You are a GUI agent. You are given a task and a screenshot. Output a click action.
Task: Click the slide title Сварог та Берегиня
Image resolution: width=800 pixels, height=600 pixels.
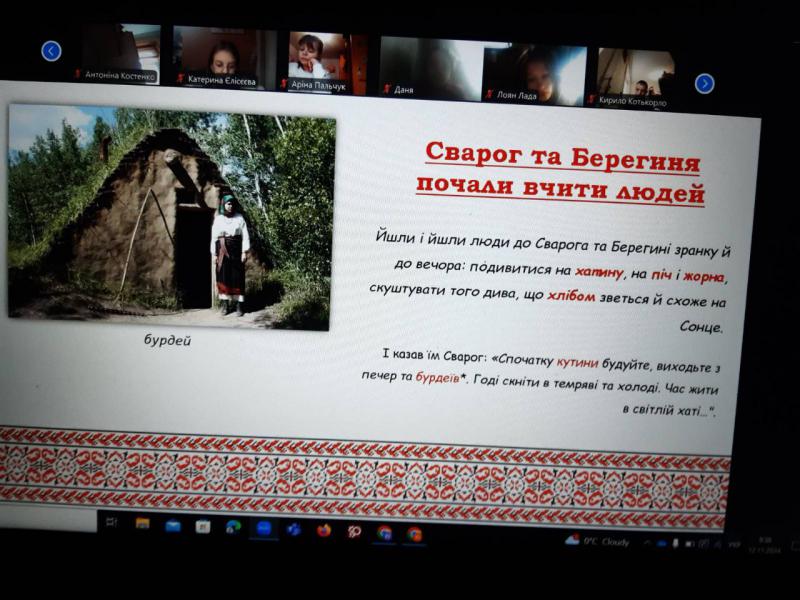tap(562, 157)
